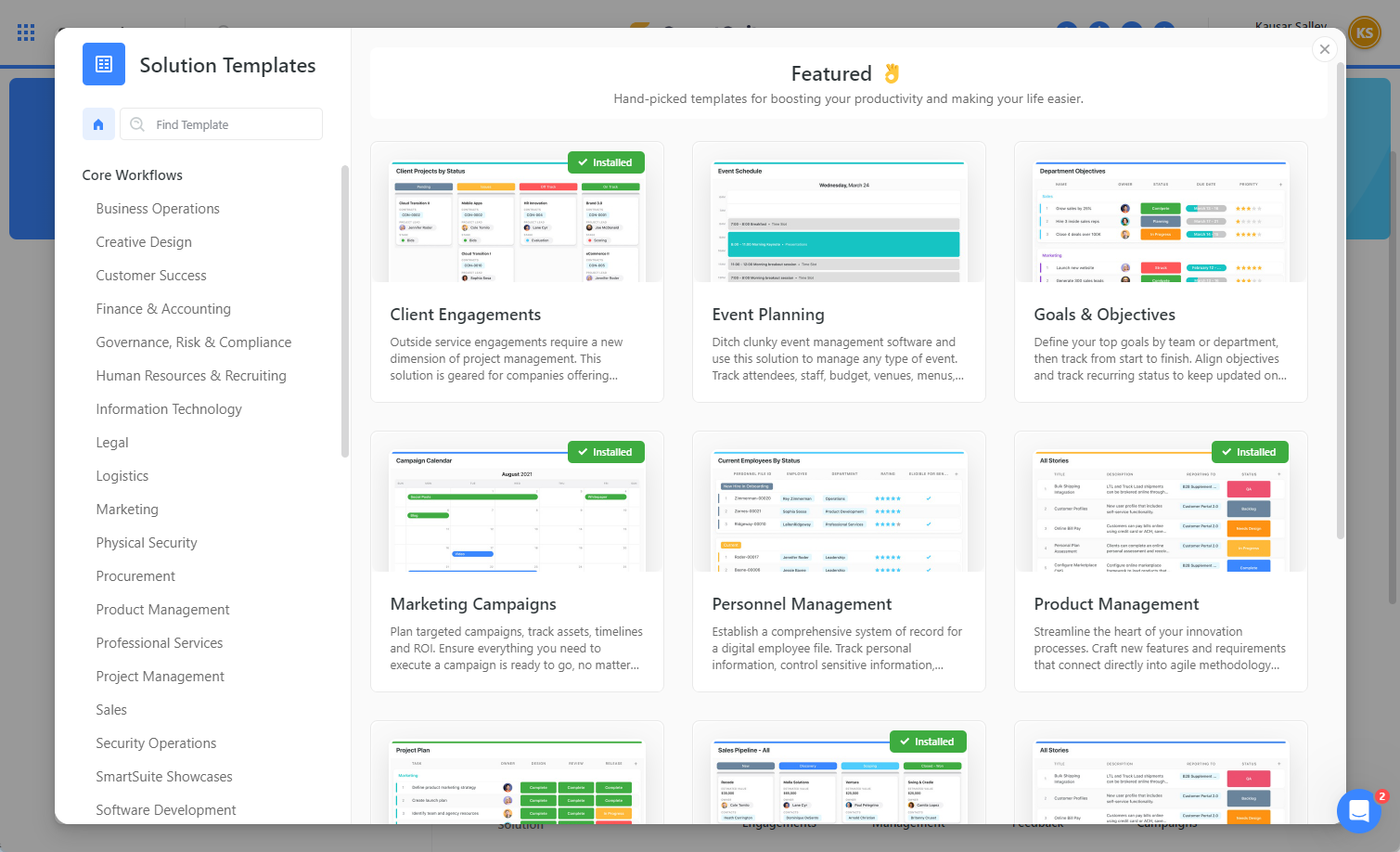This screenshot has width=1400, height=852.
Task: Select Creative Design category
Action: click(144, 242)
